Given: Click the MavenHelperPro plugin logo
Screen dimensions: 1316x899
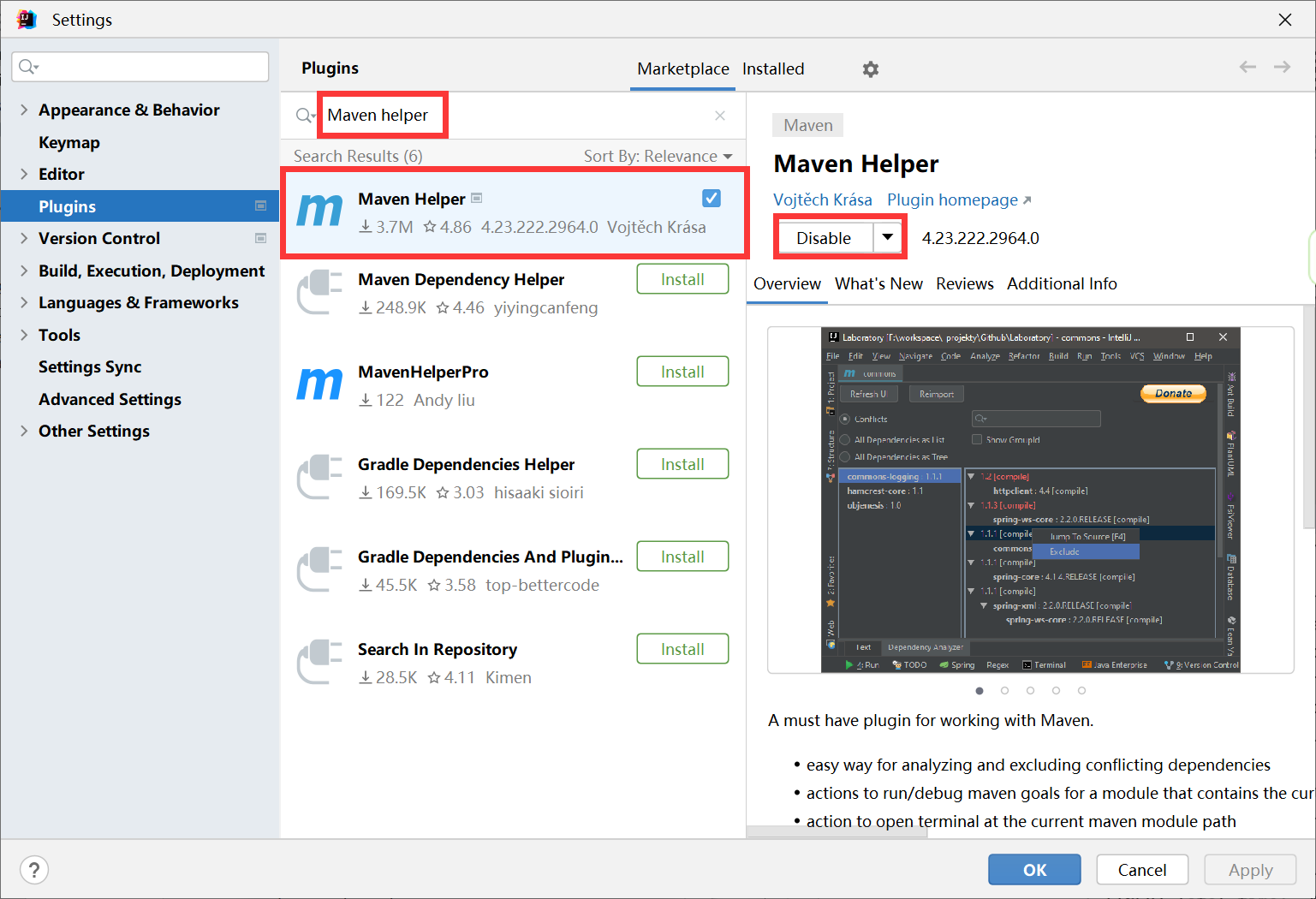Looking at the screenshot, I should point(319,384).
